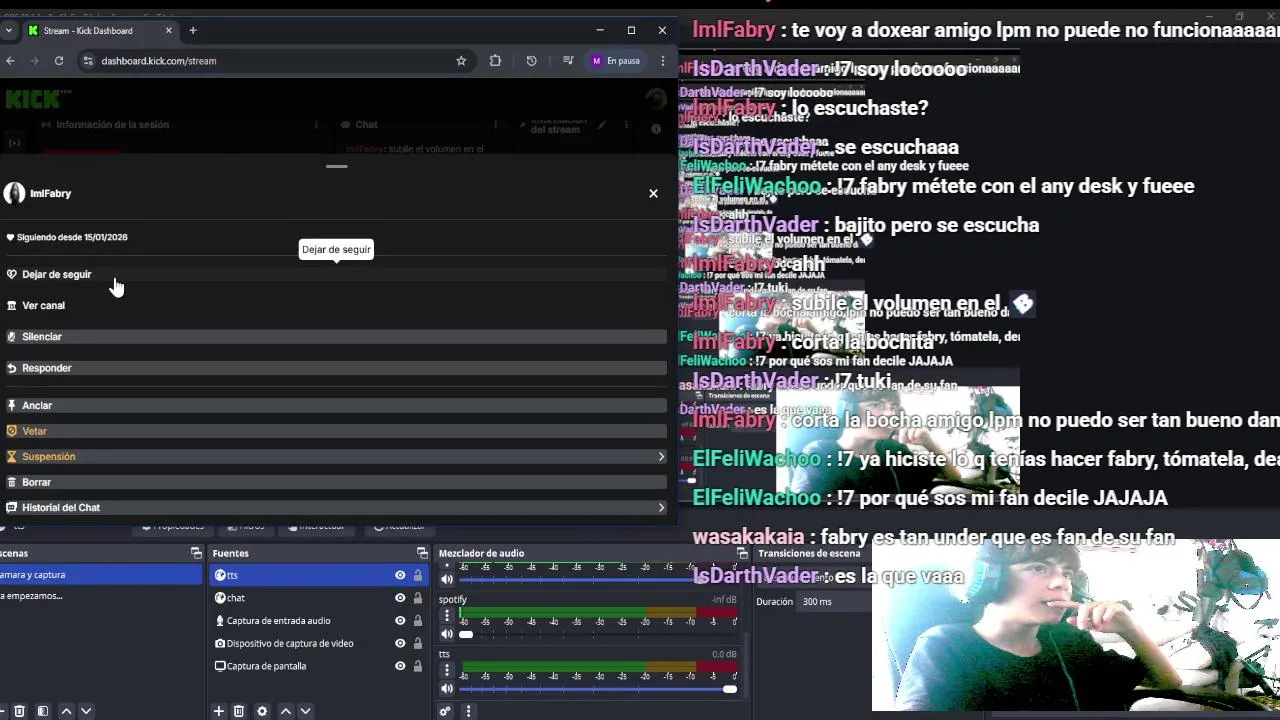Open audio mixer three-dot menu at bottom
The width and height of the screenshot is (1280, 720).
click(x=468, y=711)
